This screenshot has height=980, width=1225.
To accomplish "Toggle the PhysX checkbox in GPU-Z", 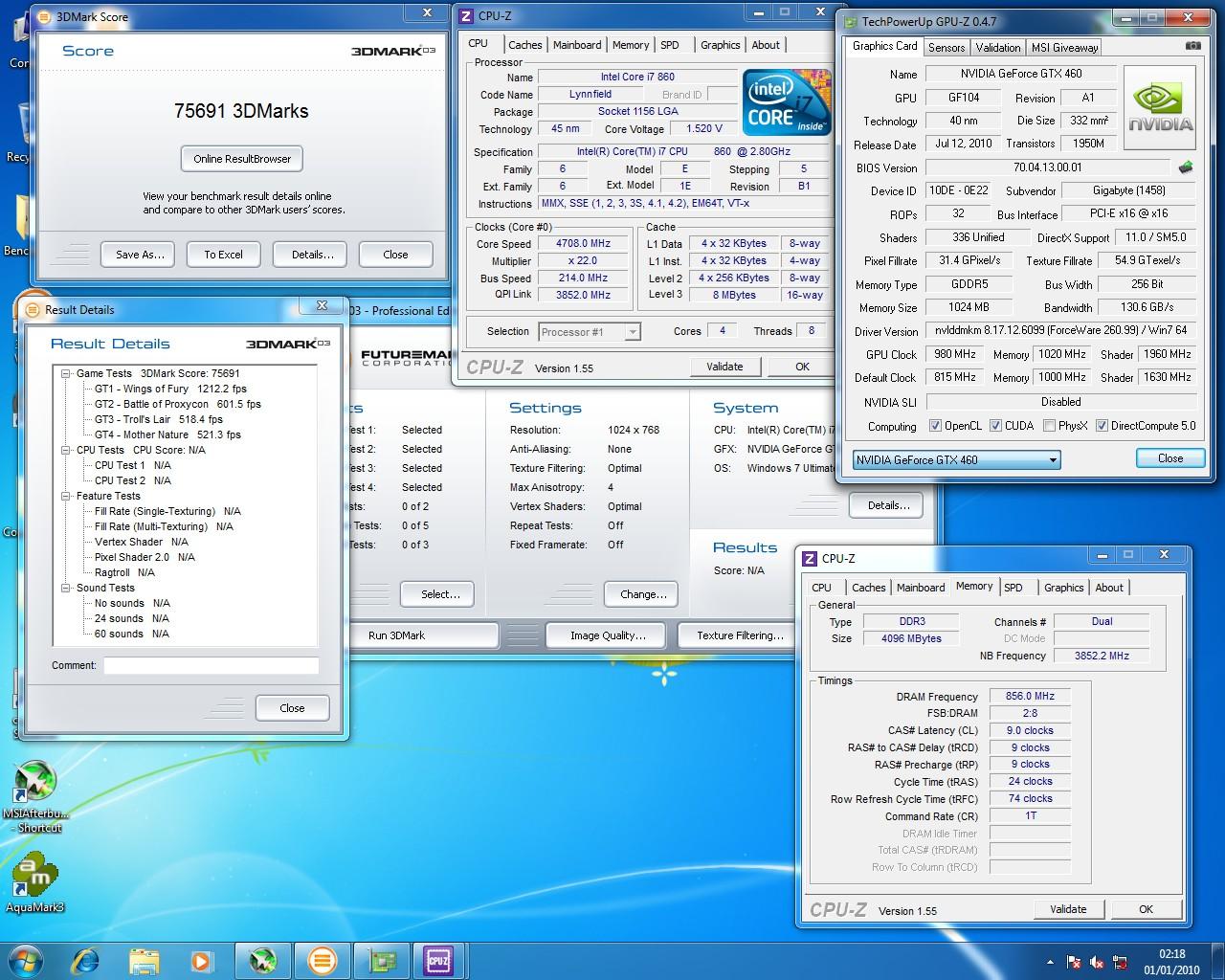I will pos(1049,426).
